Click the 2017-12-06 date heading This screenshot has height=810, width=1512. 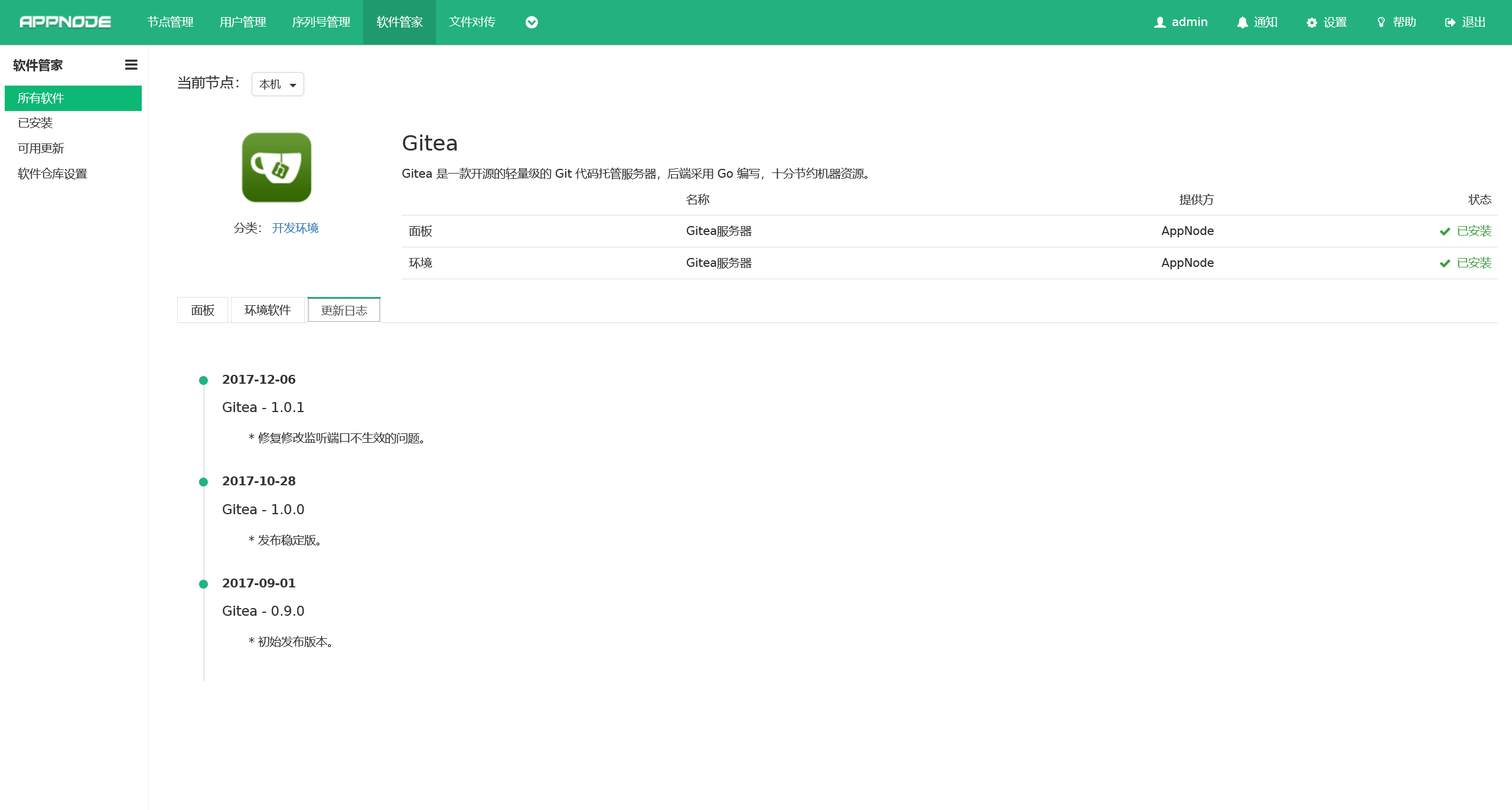259,380
